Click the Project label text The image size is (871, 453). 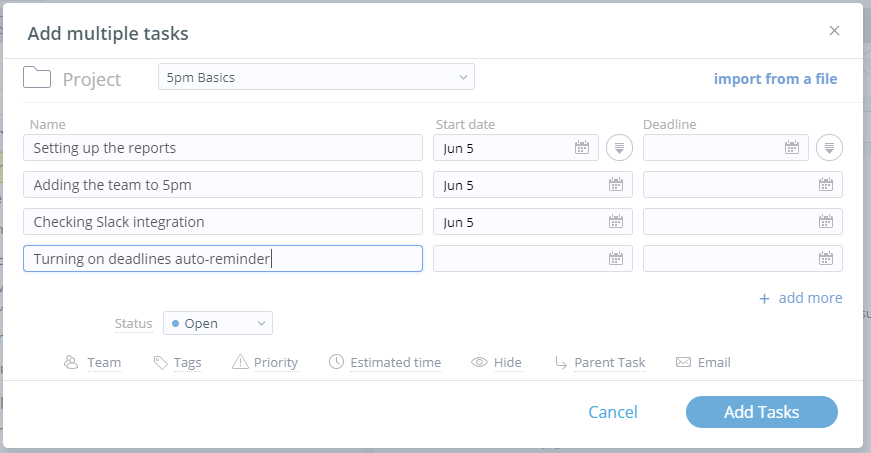point(92,79)
